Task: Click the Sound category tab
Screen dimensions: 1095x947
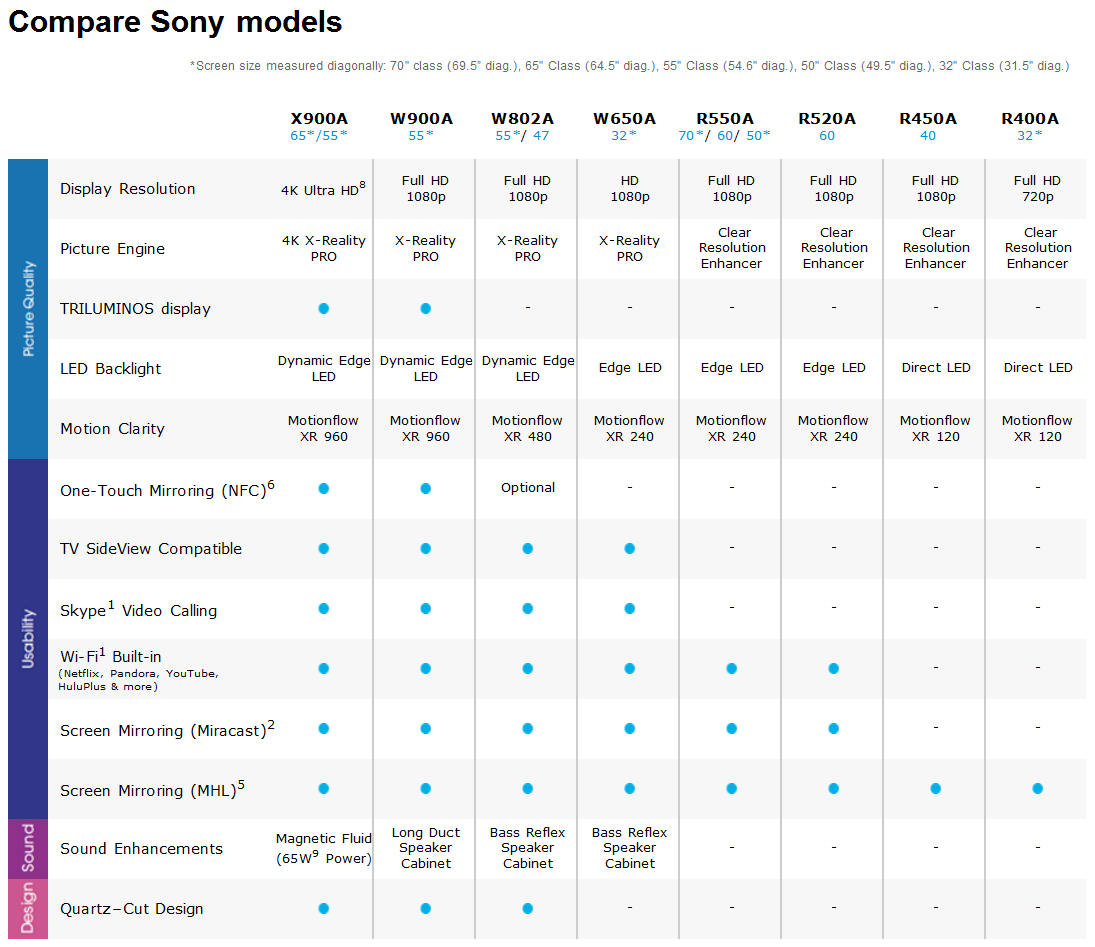Action: point(28,849)
